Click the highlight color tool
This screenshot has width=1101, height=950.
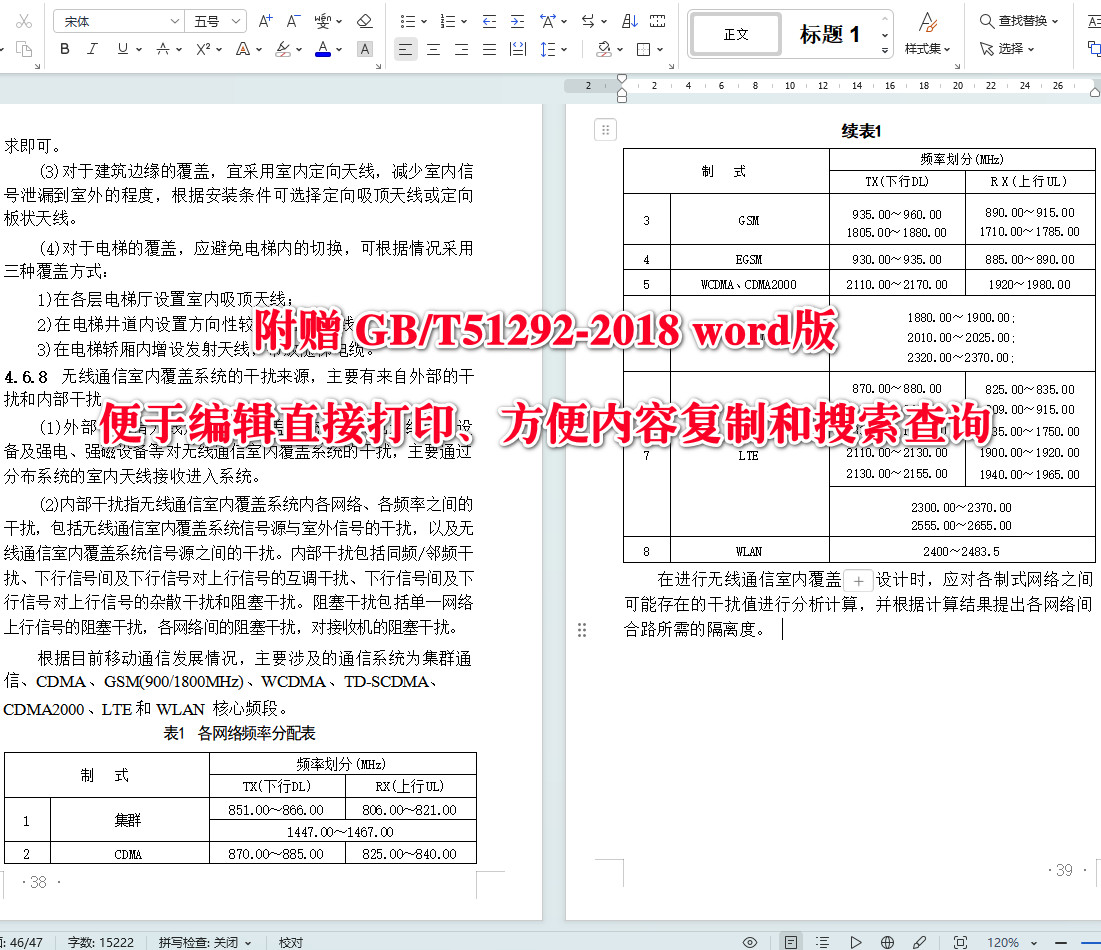coord(284,48)
